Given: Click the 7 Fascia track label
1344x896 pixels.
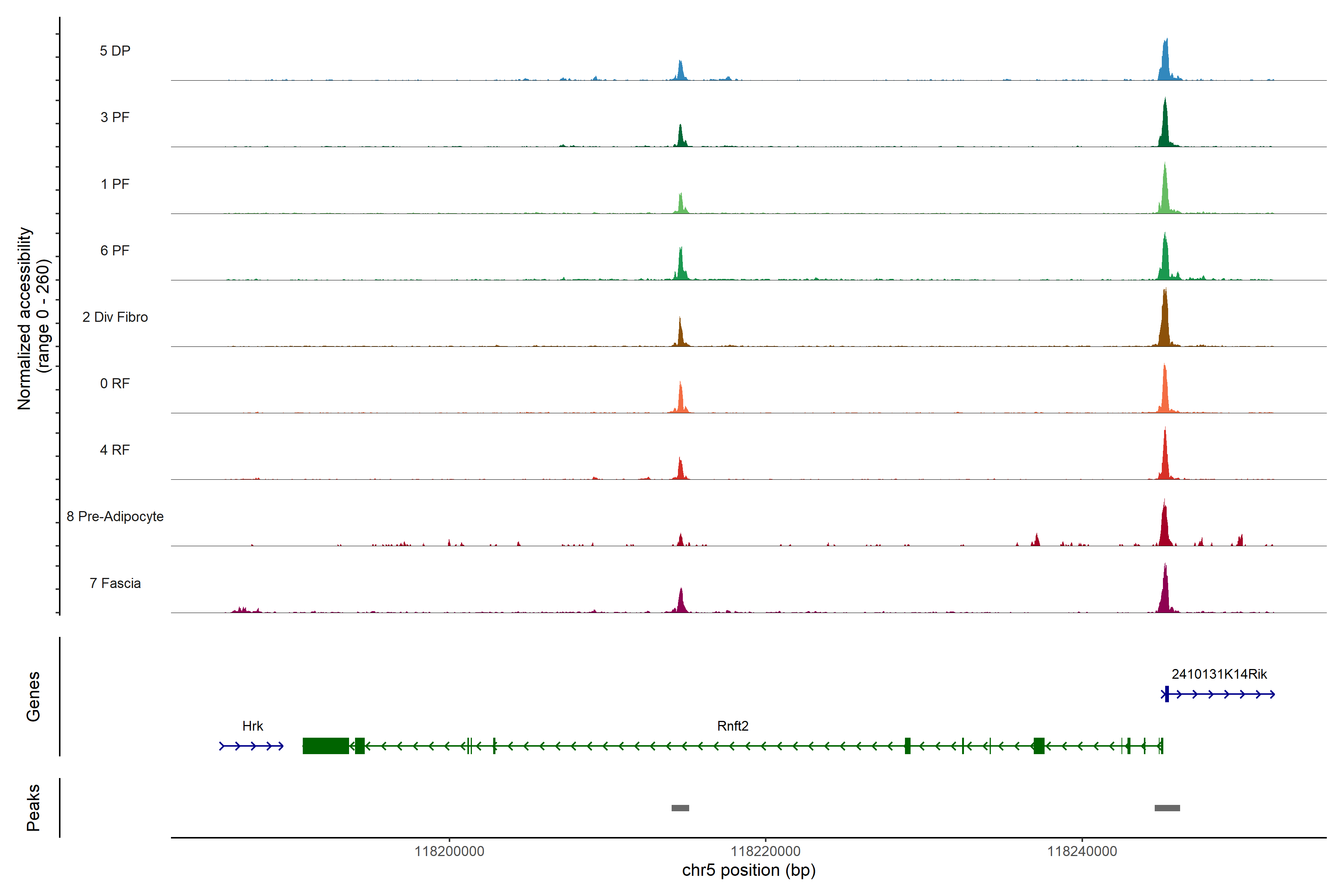Looking at the screenshot, I should click(115, 584).
